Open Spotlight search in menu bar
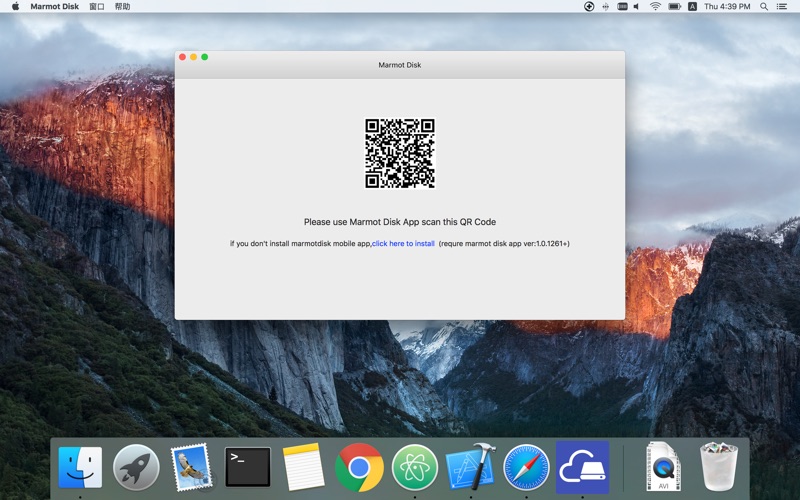 pyautogui.click(x=764, y=6)
